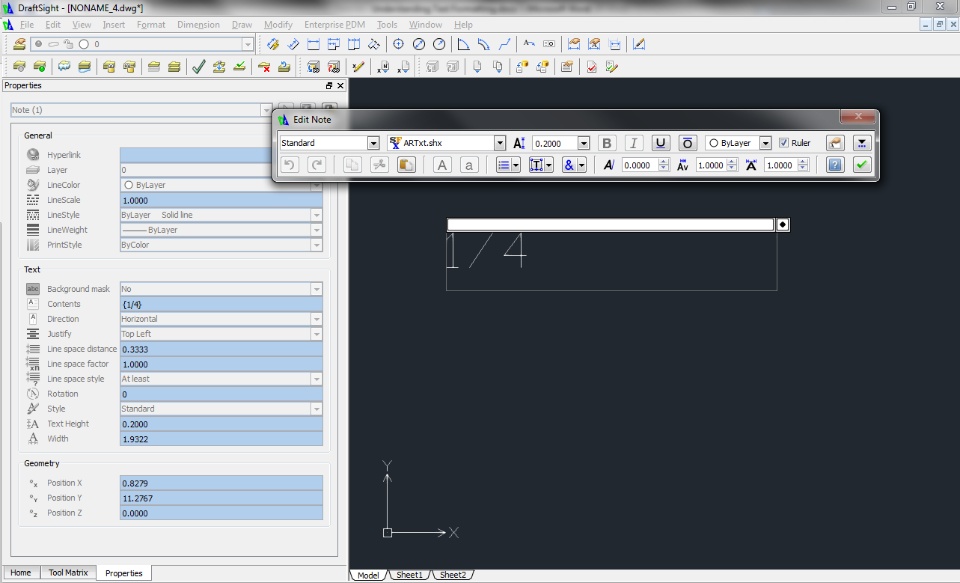Image resolution: width=960 pixels, height=583 pixels.
Task: Open the Dimension menu
Action: pos(198,24)
